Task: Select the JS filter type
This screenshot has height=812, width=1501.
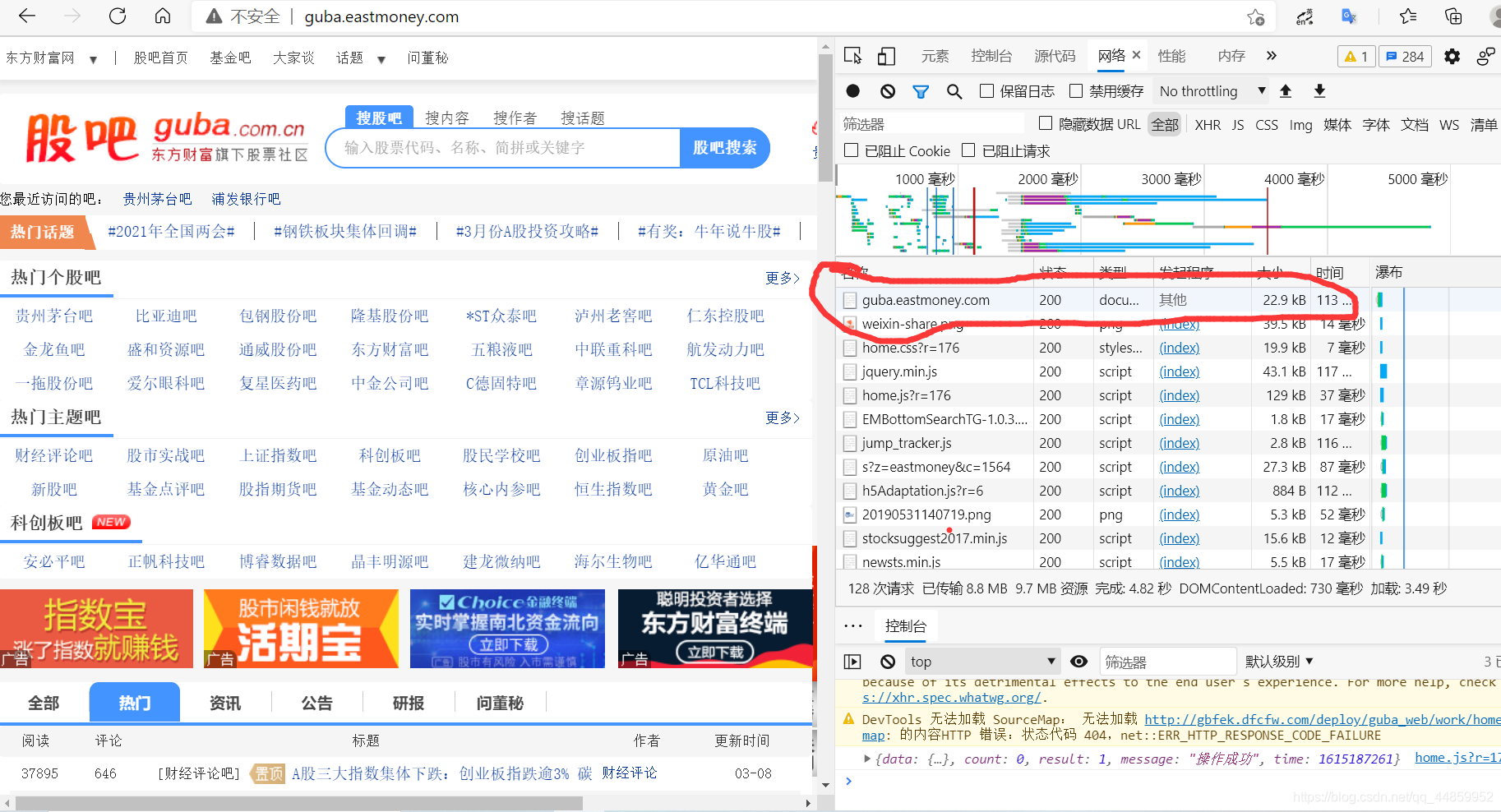Action: [1238, 125]
